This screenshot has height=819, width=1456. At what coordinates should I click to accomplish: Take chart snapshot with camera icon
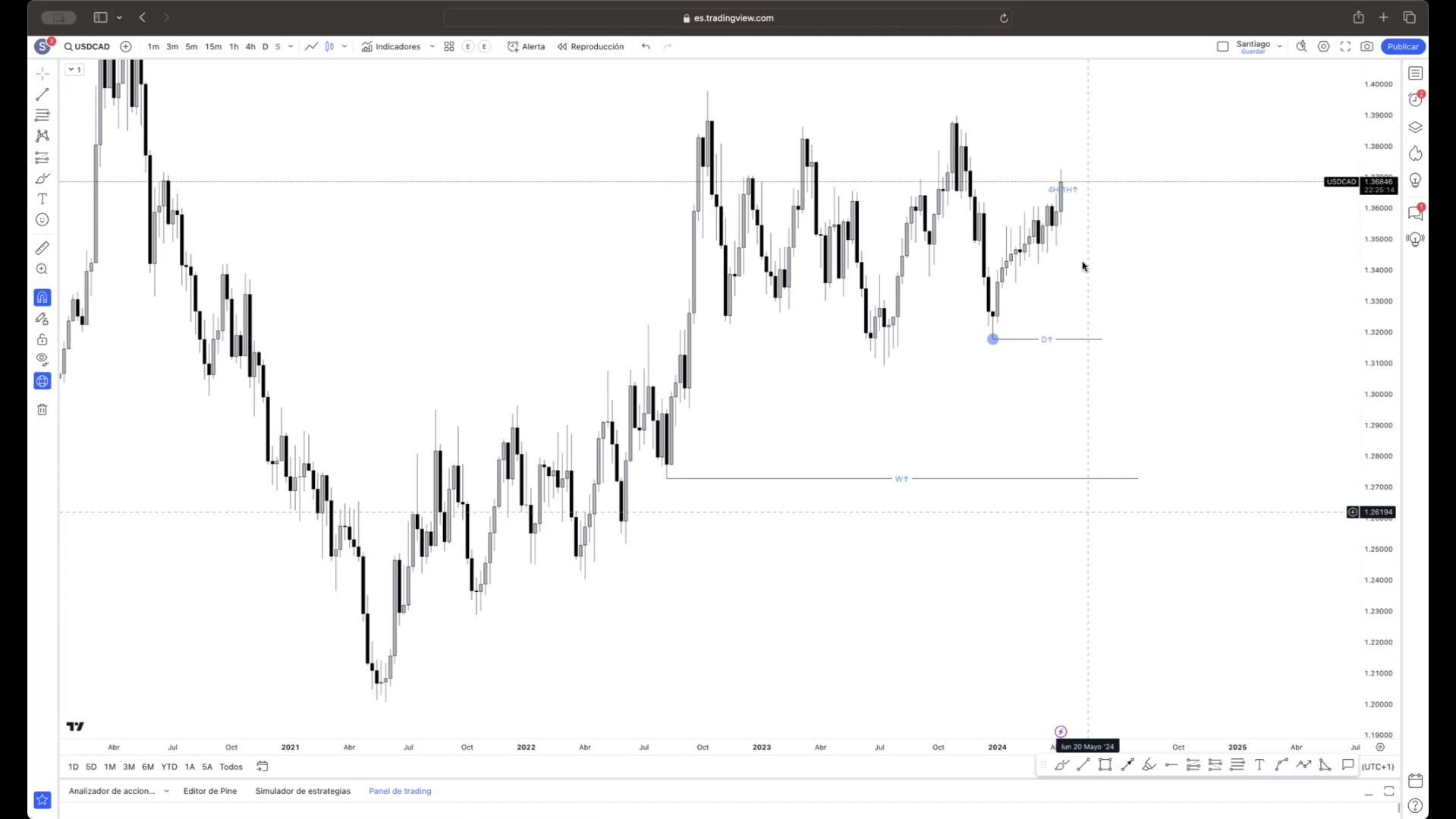tap(1366, 47)
